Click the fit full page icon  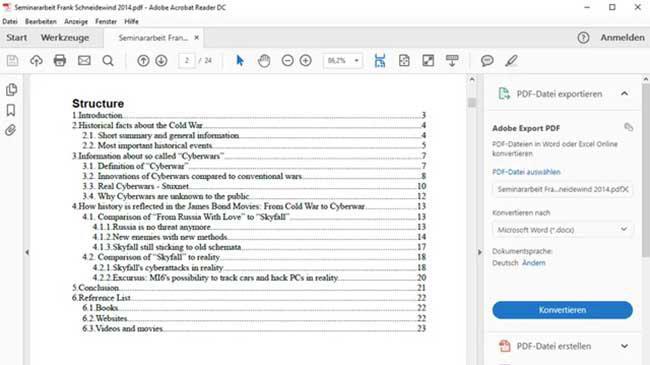coord(404,61)
